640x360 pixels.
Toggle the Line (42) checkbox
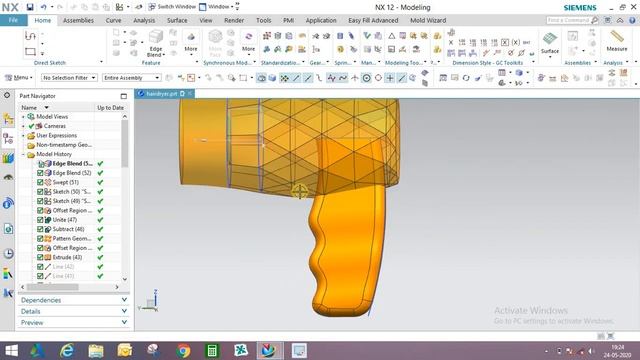(x=40, y=267)
